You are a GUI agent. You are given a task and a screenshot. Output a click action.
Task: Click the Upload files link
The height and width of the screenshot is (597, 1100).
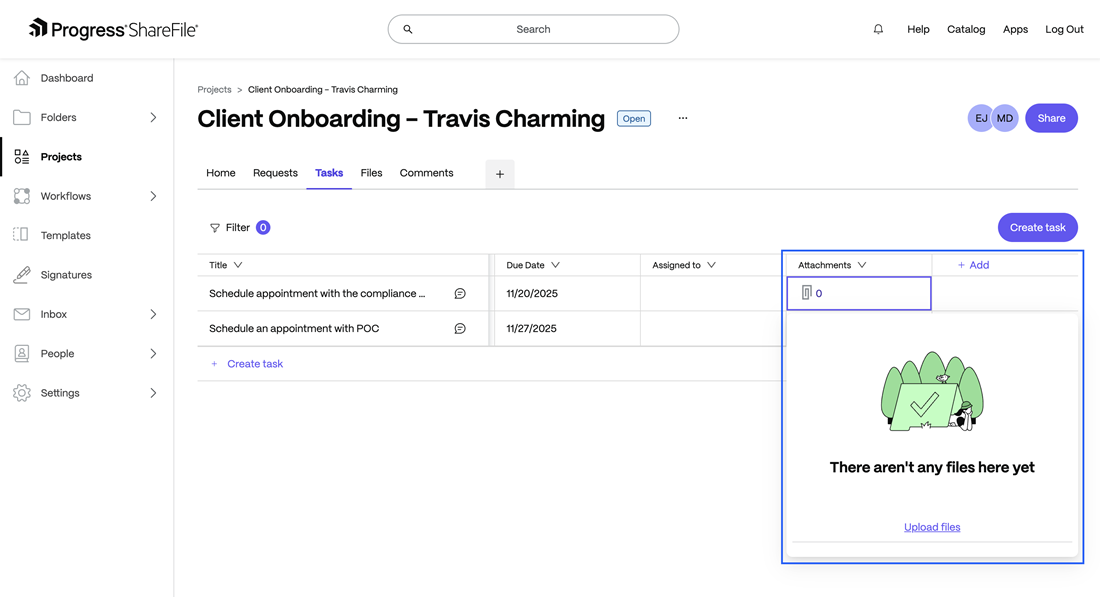[932, 527]
